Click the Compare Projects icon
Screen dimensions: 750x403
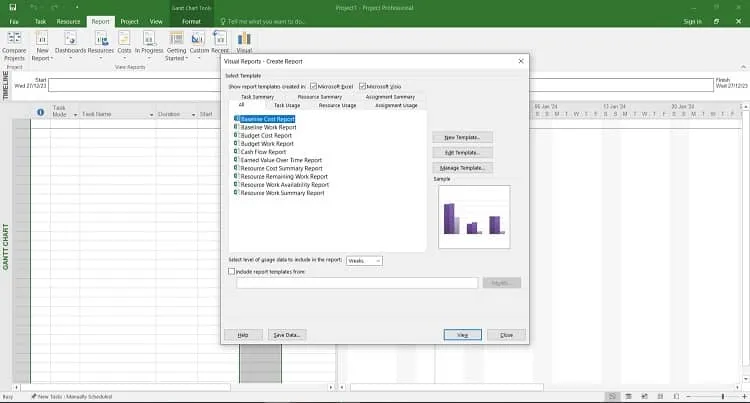pyautogui.click(x=14, y=38)
